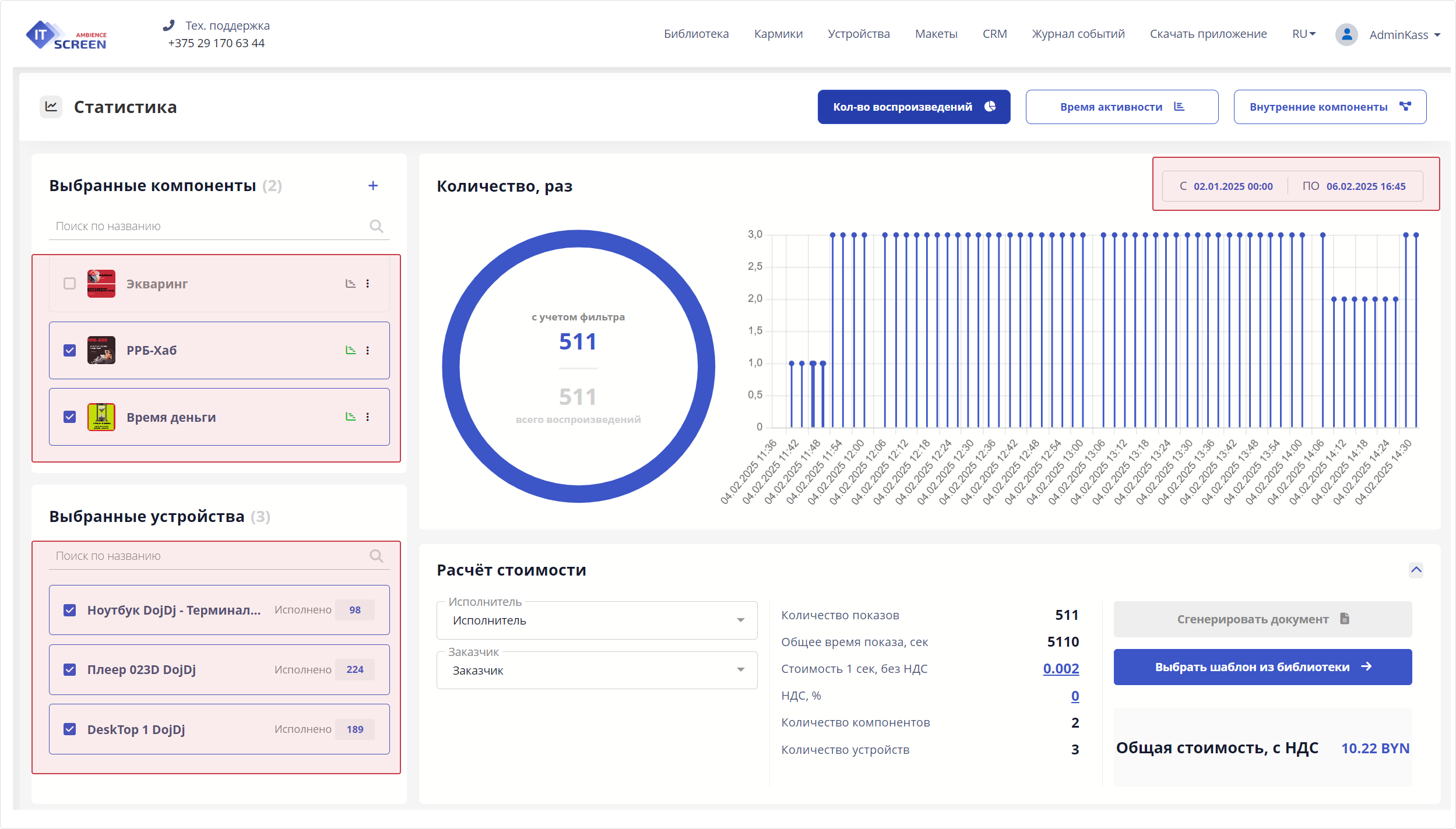Open three-dot menu for Время деньги
This screenshot has width=1456, height=829.
pos(368,417)
